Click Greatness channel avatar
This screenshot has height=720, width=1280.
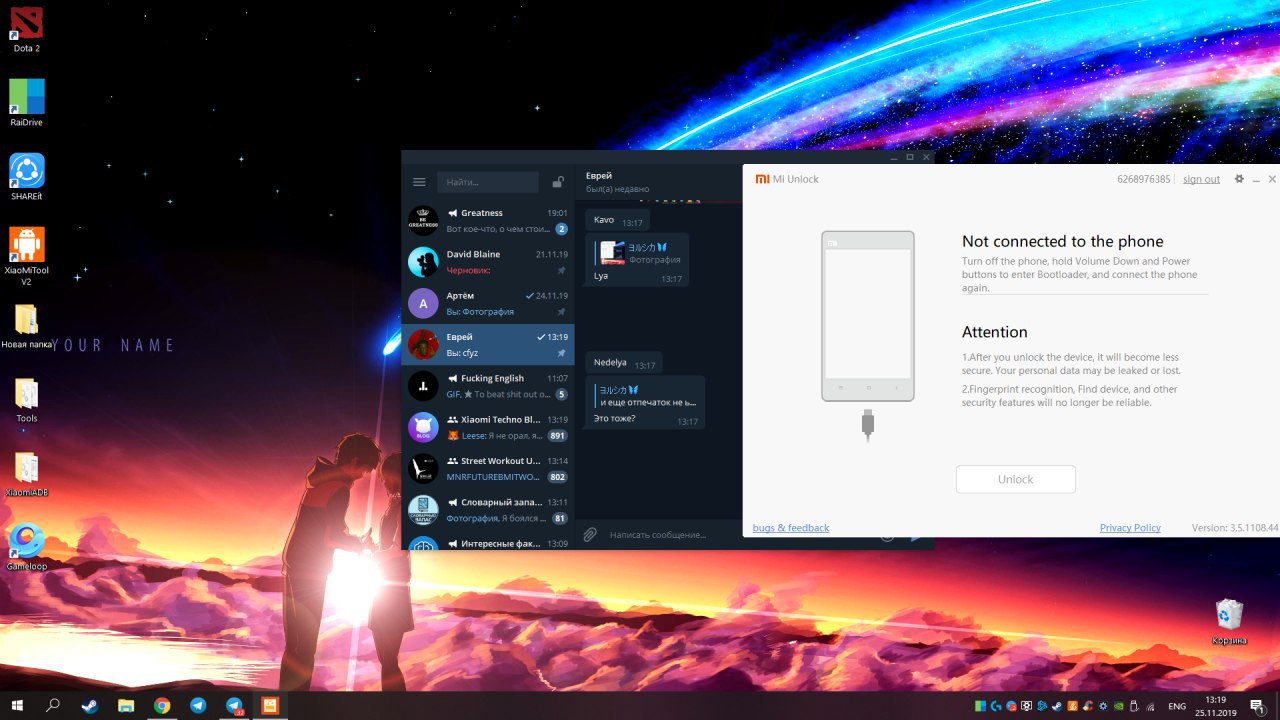pos(423,221)
